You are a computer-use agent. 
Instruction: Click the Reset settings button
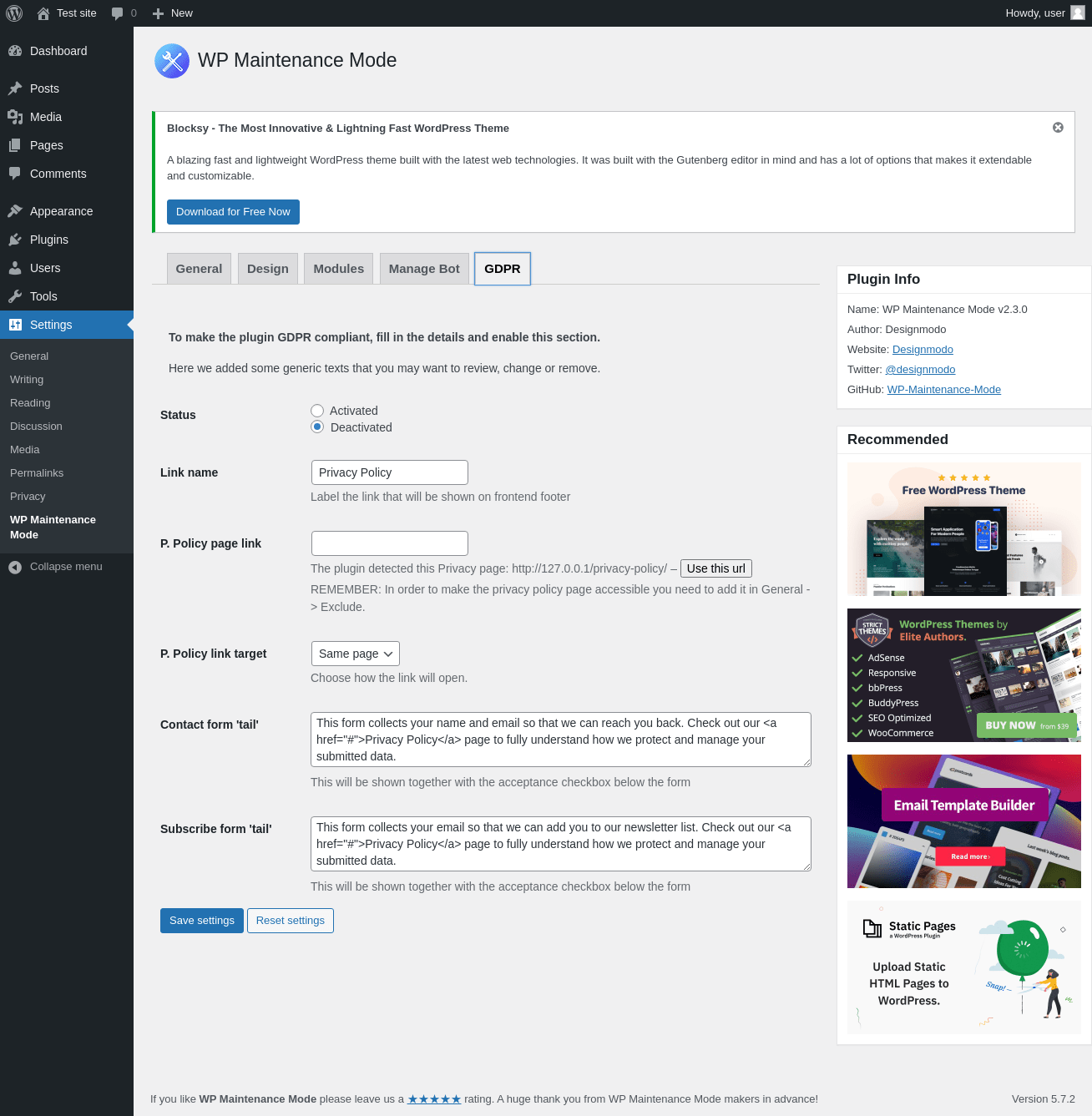pos(291,921)
